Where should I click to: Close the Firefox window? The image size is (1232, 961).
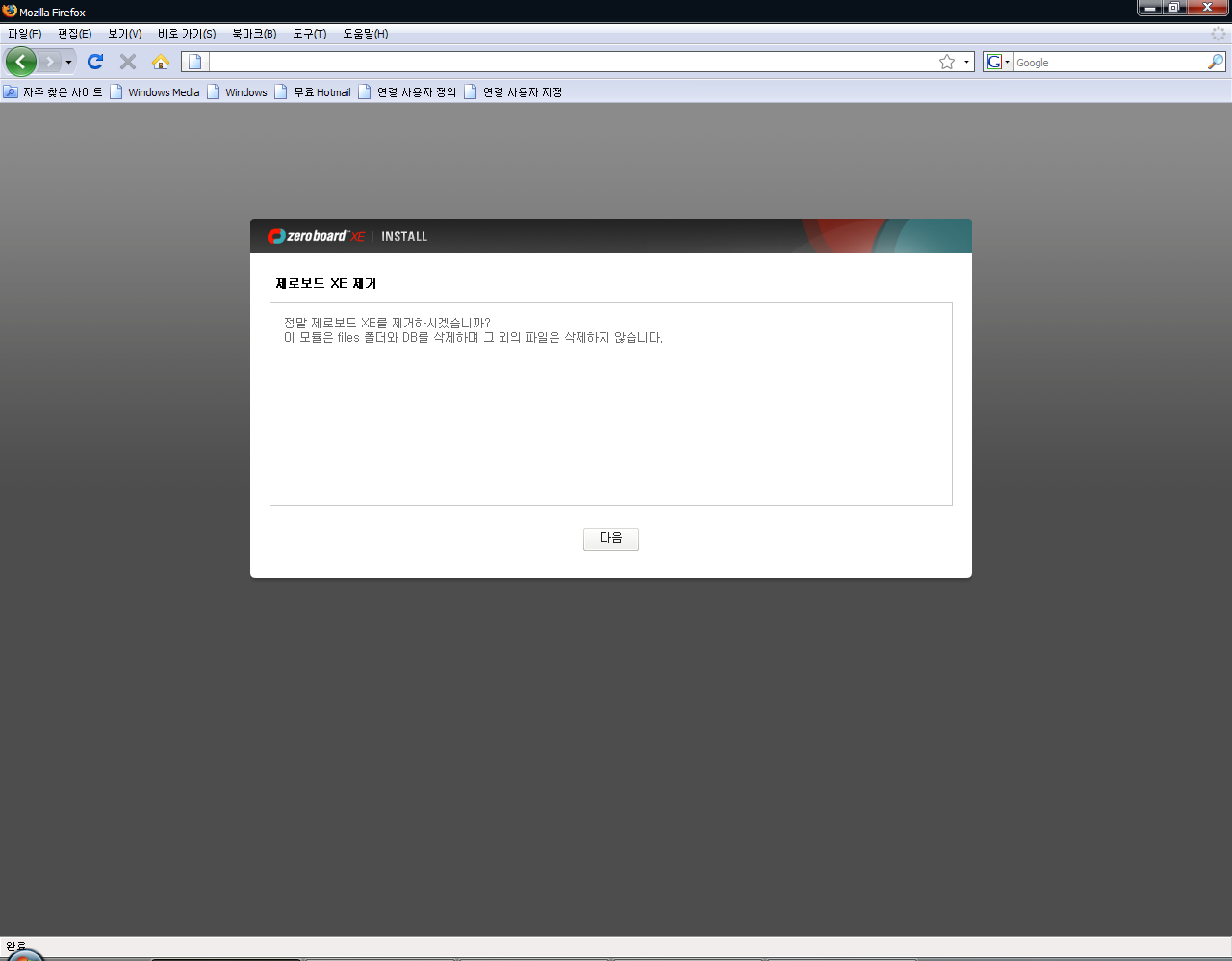pos(1208,8)
